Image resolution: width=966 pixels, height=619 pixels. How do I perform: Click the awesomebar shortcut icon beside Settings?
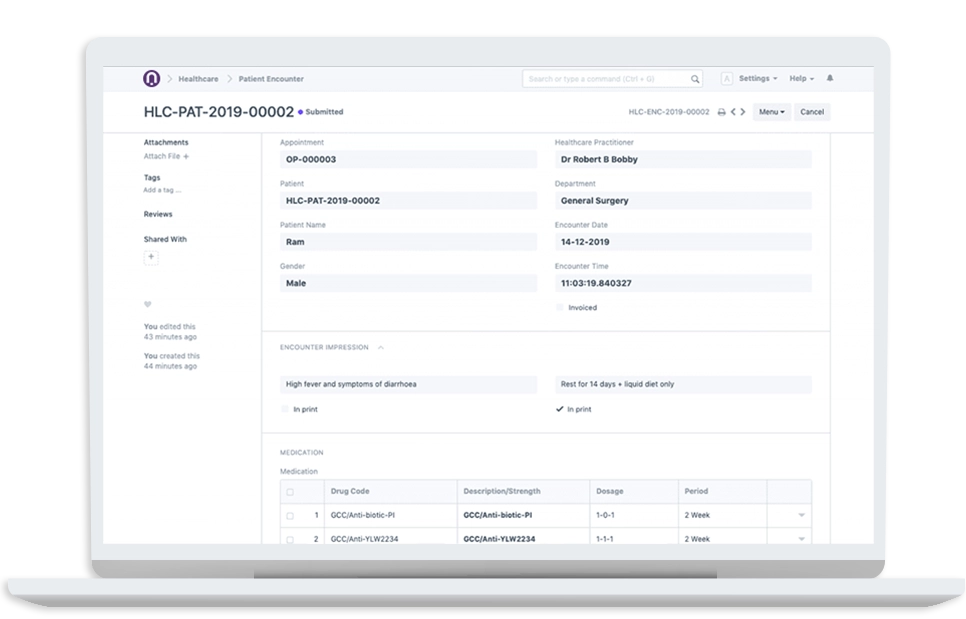pos(727,78)
